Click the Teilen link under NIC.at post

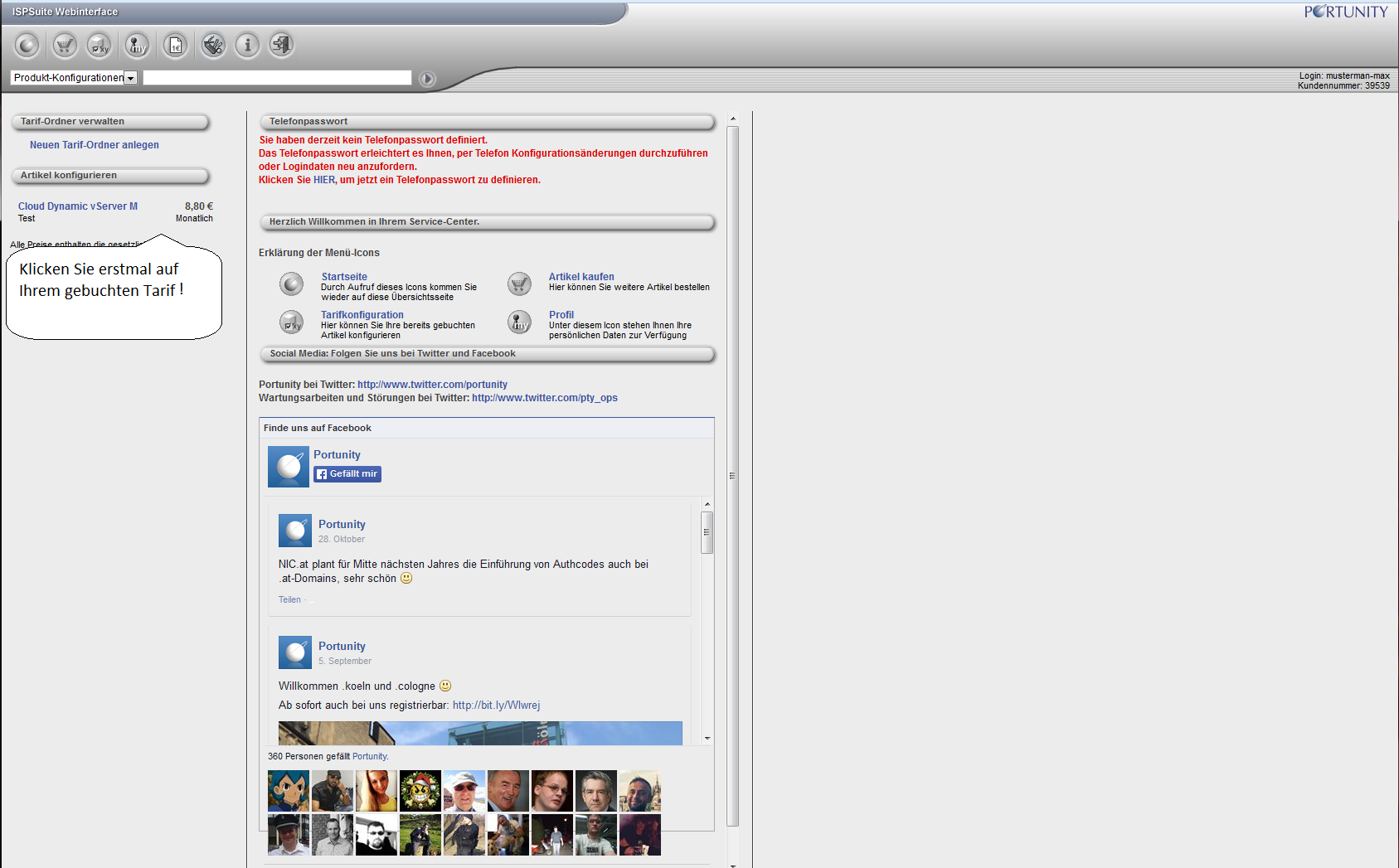pos(289,600)
